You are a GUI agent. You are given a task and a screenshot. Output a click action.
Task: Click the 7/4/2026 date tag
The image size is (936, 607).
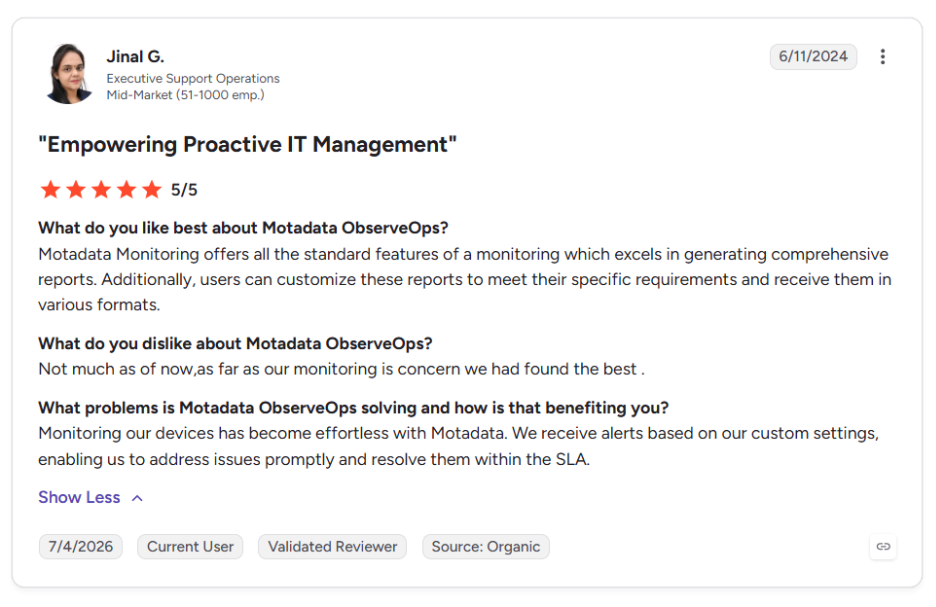[81, 547]
